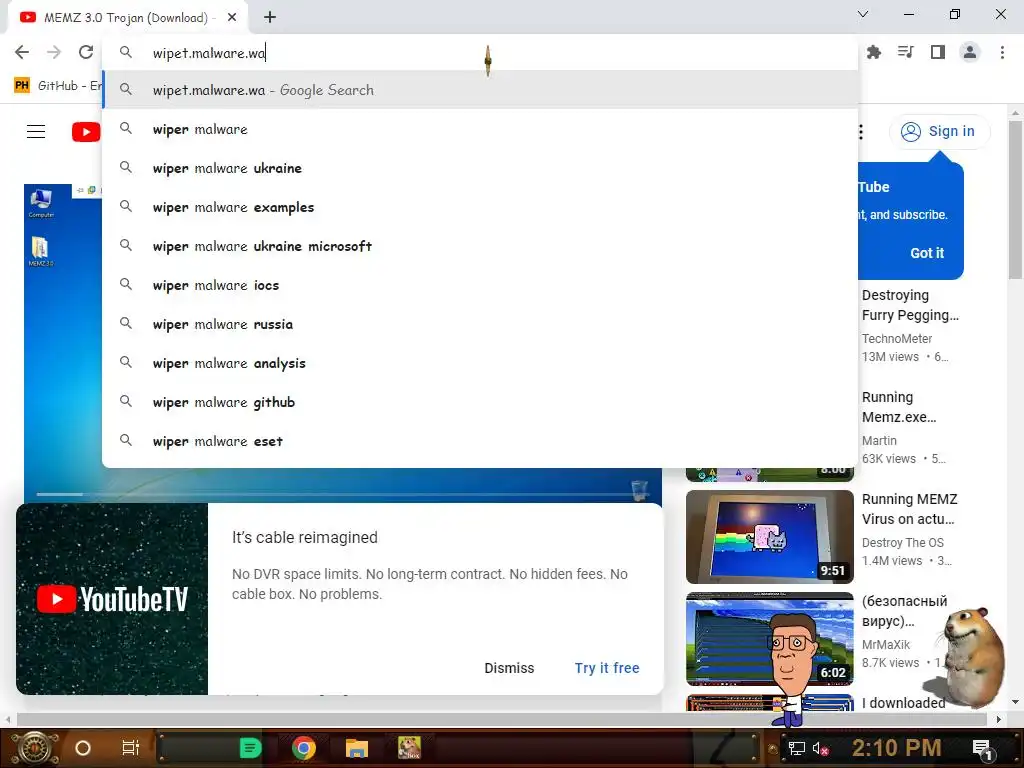Click the 'Destroy The OS' channel name
Viewport: 1024px width, 768px height.
tap(902, 543)
